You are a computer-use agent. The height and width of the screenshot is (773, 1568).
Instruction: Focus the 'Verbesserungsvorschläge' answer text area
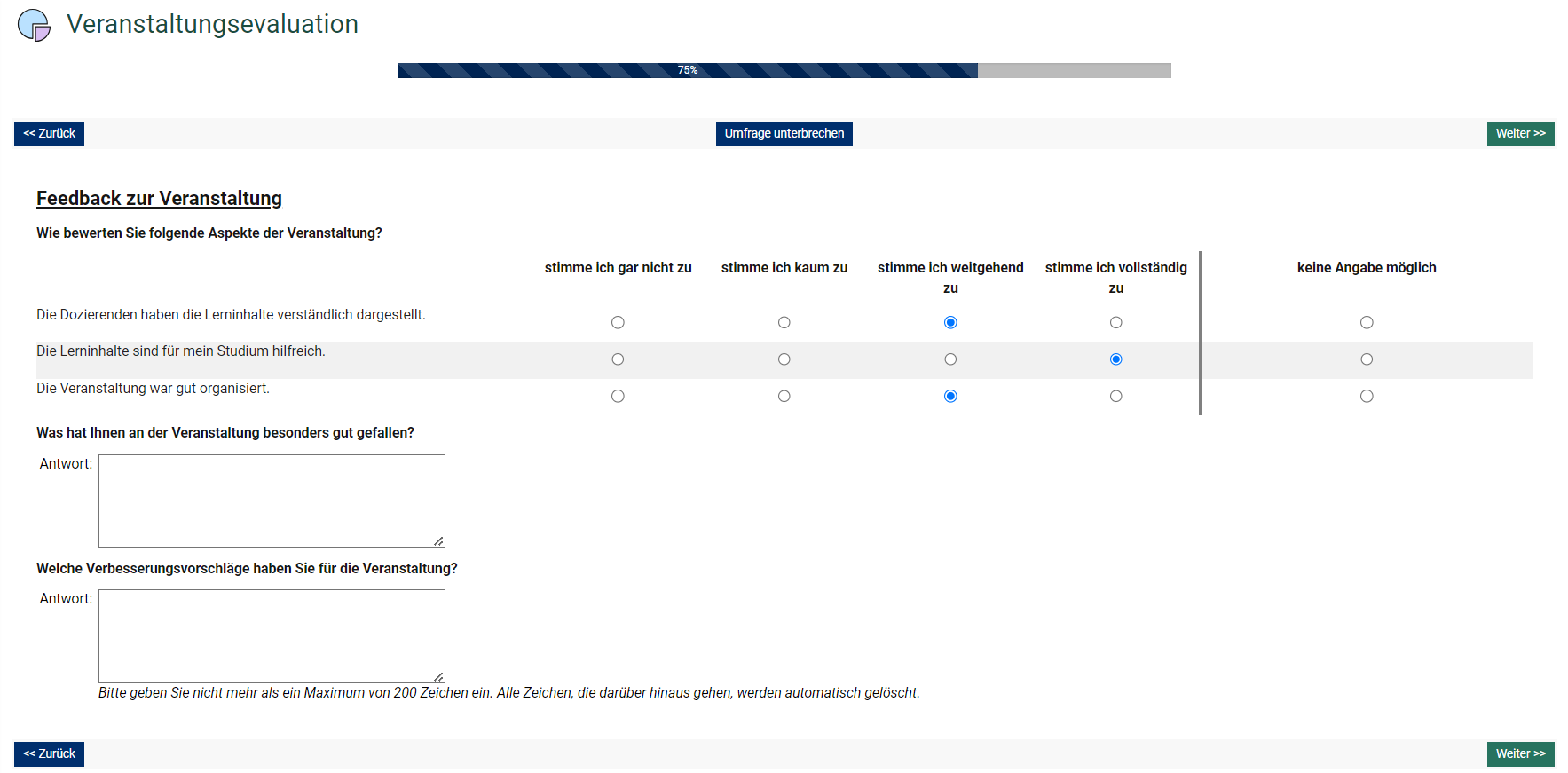[x=272, y=636]
